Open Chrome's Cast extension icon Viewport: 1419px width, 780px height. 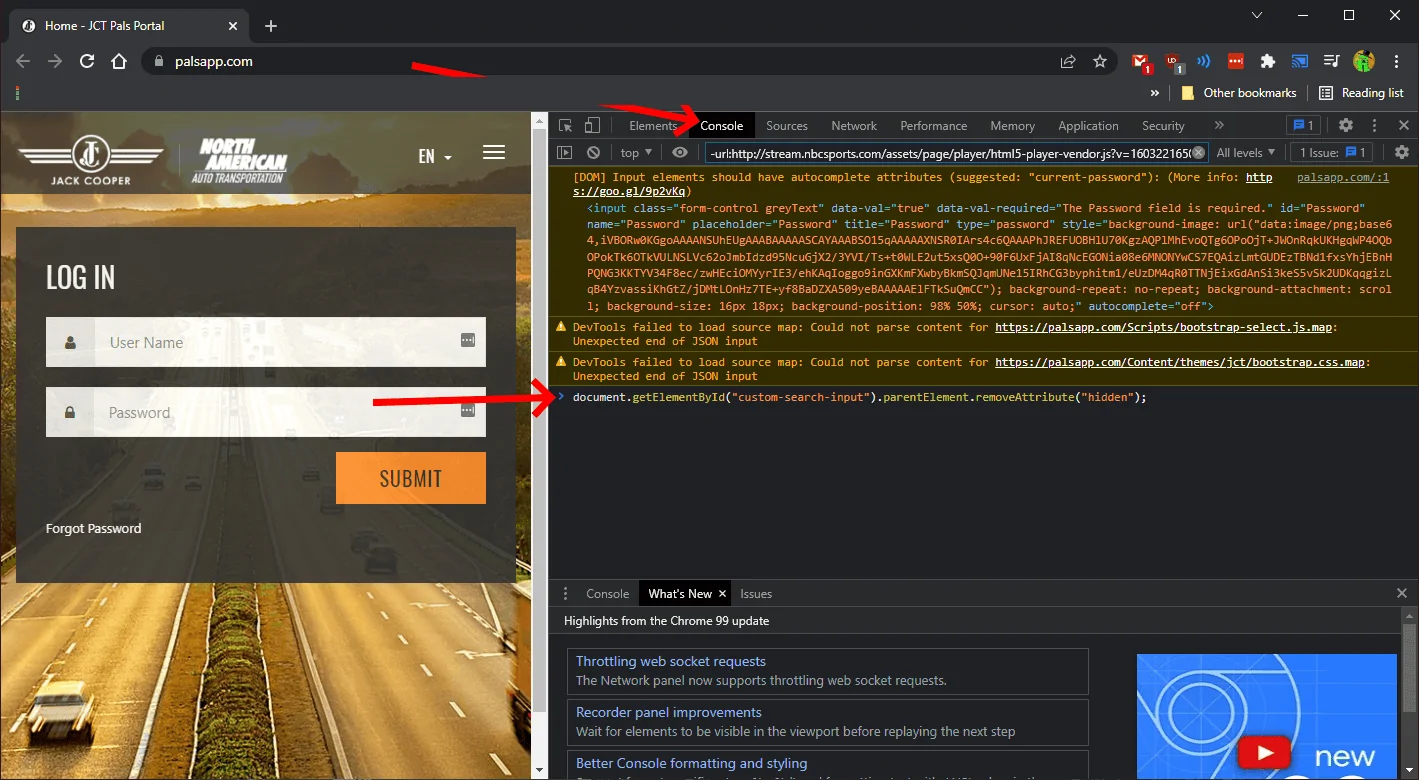click(x=1299, y=61)
